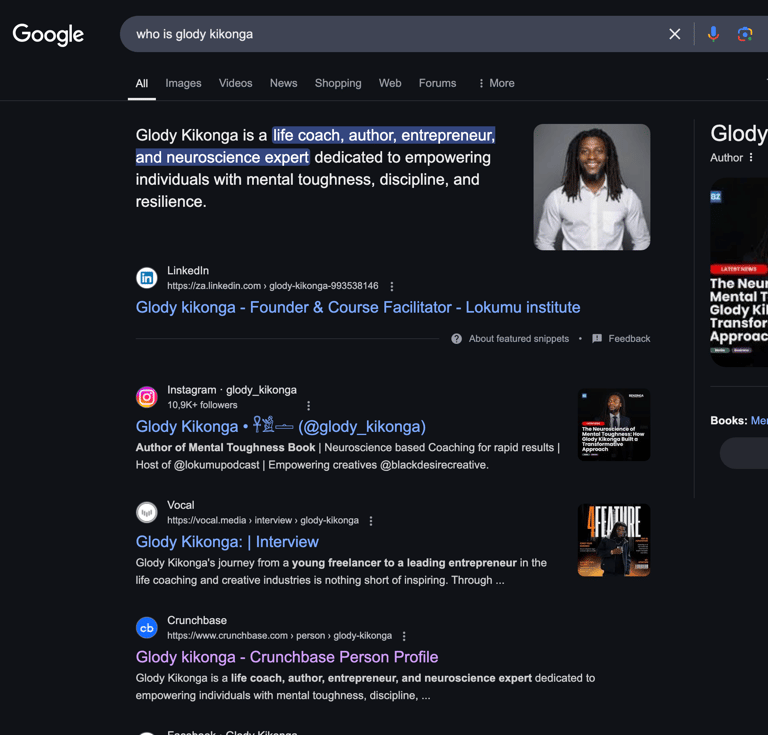Open the News tab

(x=284, y=83)
